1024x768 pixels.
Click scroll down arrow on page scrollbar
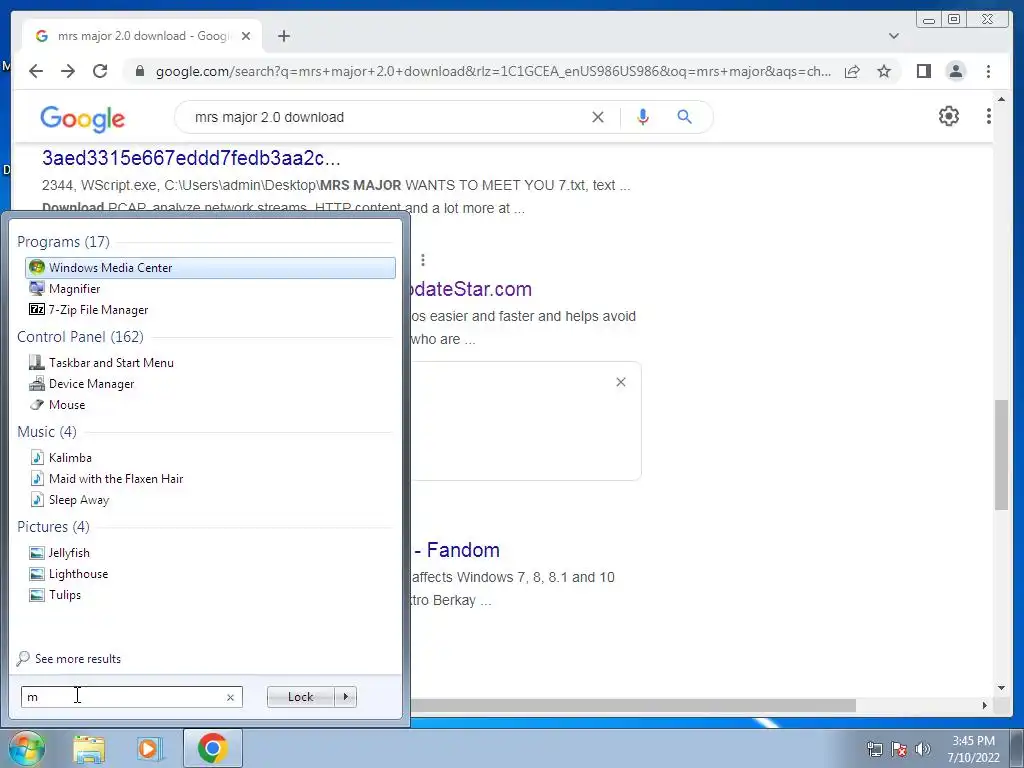click(1001, 688)
